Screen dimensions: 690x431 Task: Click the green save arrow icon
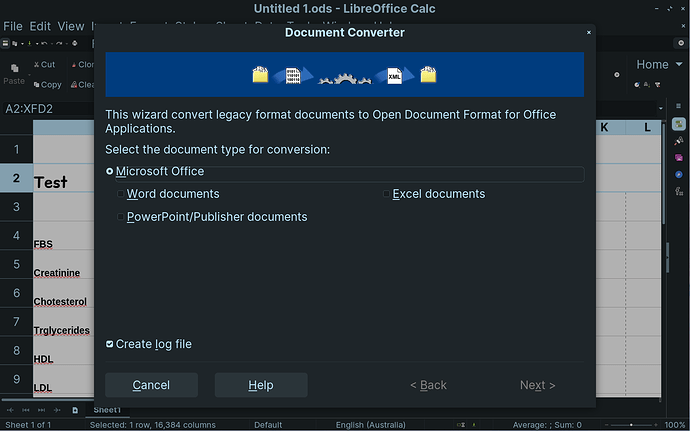(x=29, y=43)
